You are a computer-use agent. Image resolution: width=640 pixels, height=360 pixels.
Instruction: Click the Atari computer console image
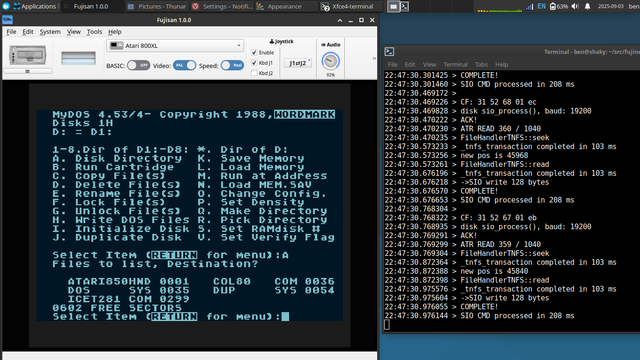[28, 56]
